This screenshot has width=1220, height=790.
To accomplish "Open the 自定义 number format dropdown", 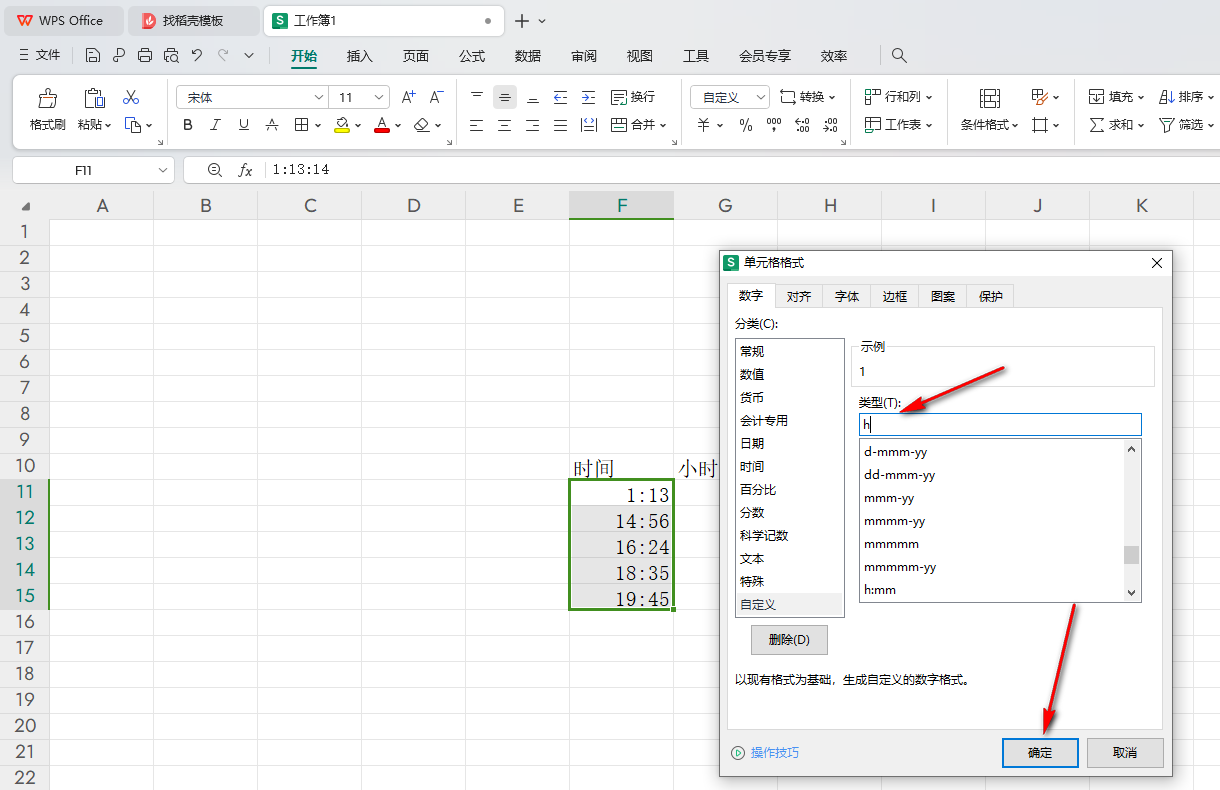I will click(761, 97).
